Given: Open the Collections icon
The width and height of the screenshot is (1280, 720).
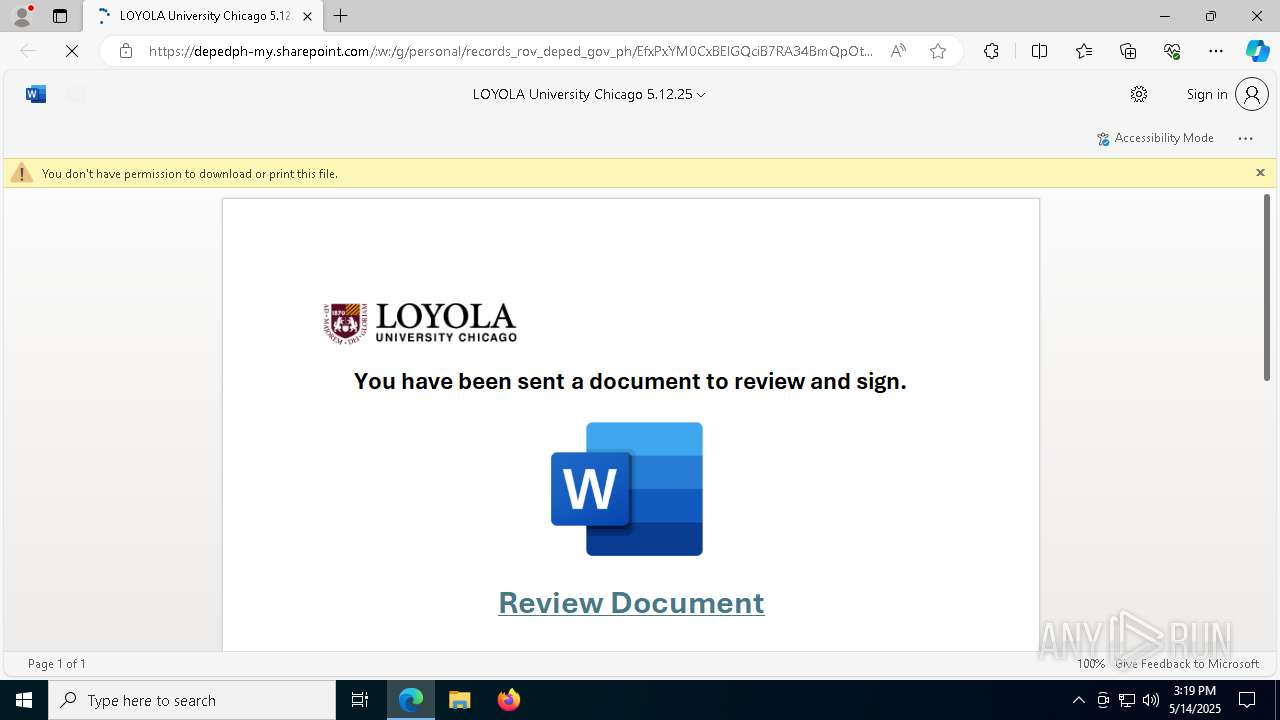Looking at the screenshot, I should [1128, 51].
